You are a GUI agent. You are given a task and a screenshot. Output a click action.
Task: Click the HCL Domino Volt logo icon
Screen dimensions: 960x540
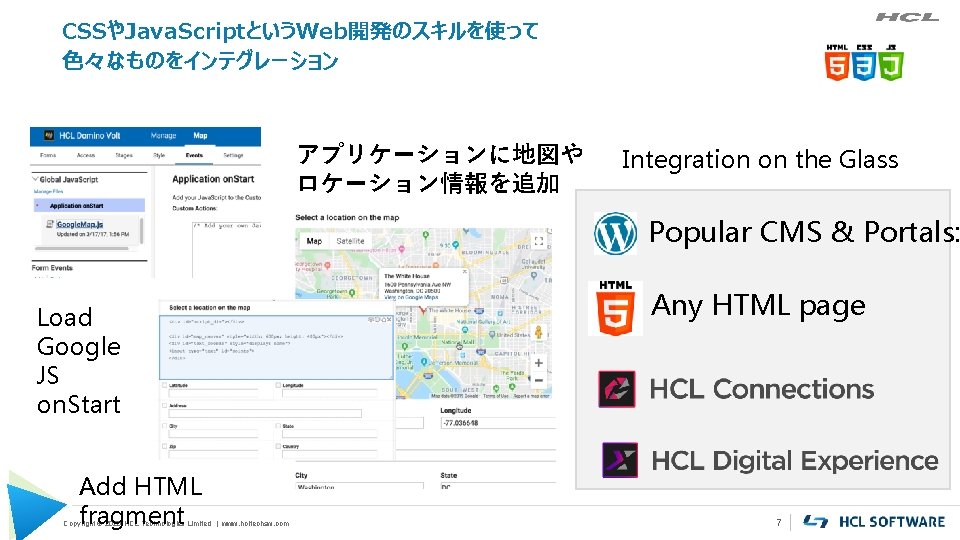pos(50,135)
